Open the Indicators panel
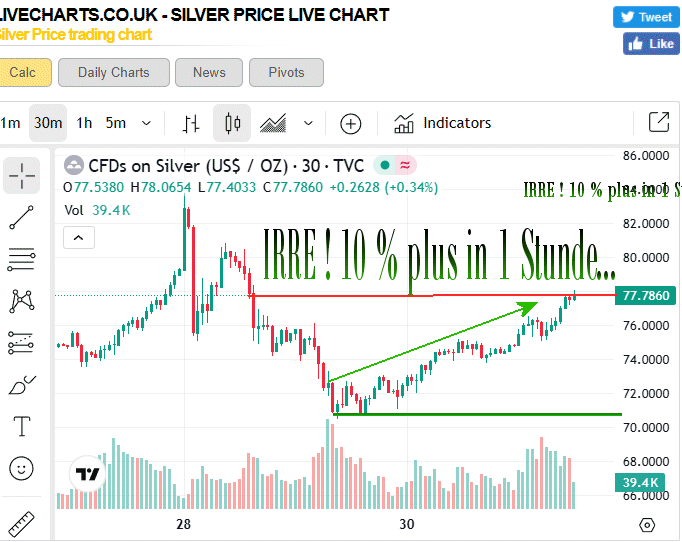Viewport: 682px width, 542px height. pyautogui.click(x=442, y=123)
